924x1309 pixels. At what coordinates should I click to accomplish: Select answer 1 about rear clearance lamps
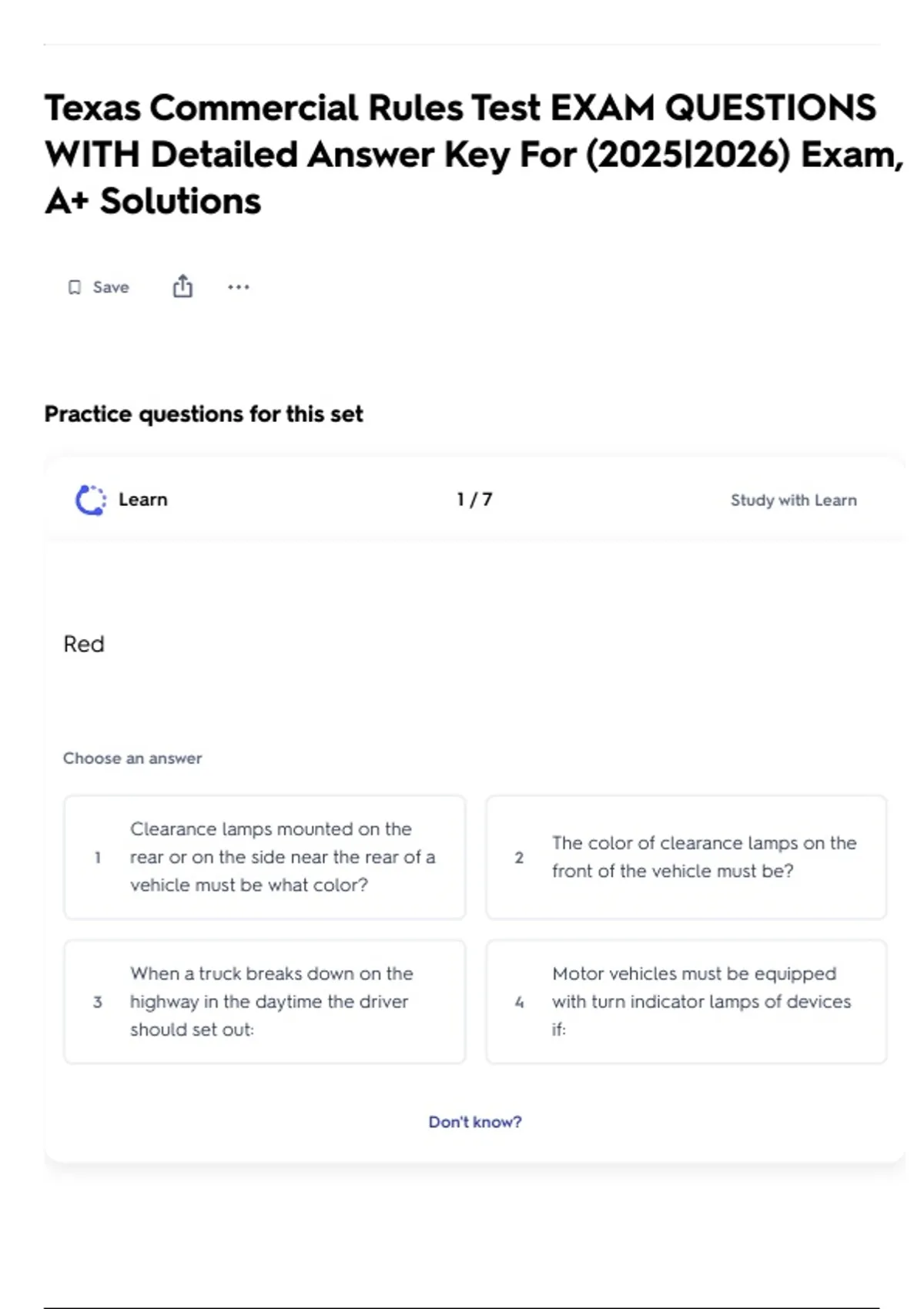tap(265, 857)
